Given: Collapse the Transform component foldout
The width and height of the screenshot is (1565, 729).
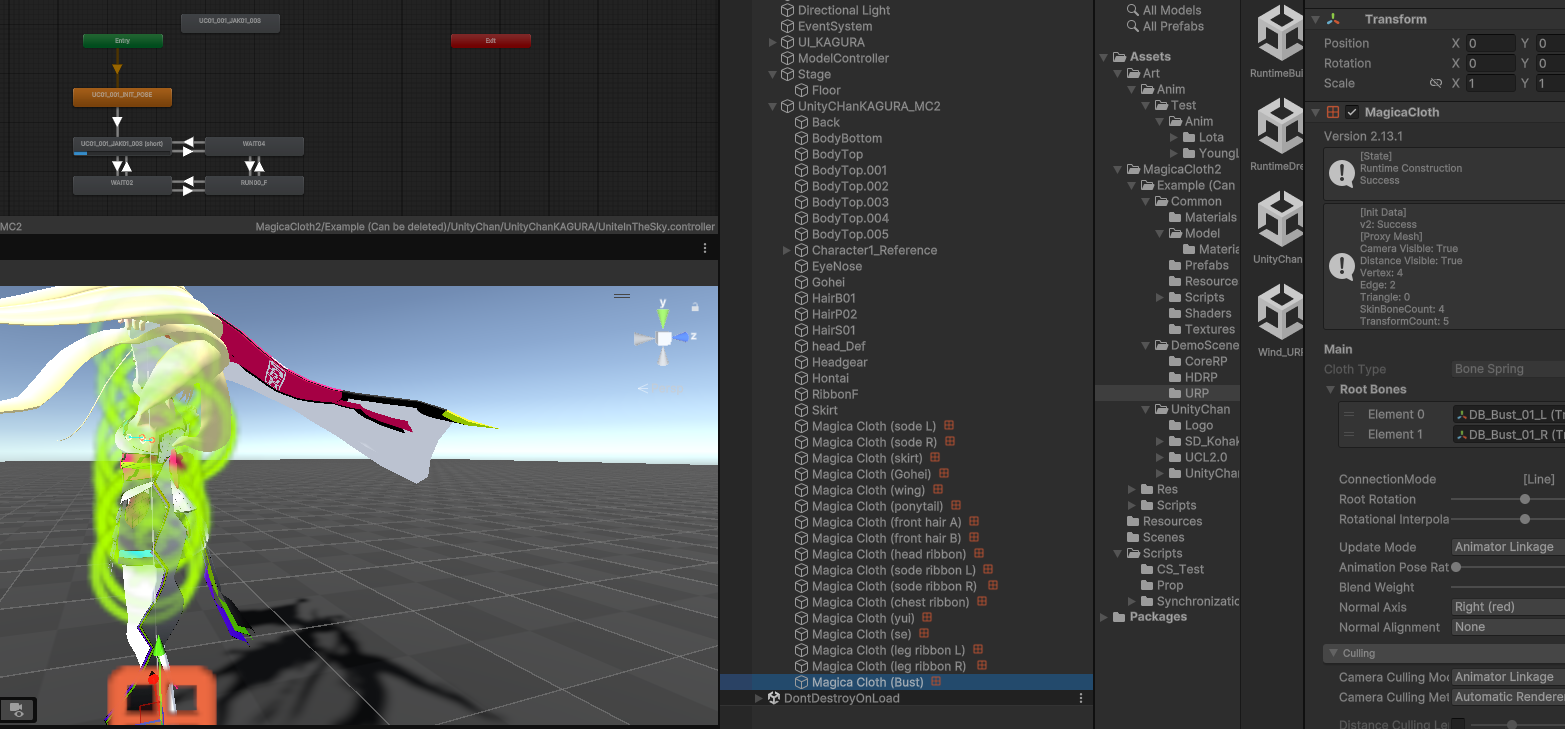Looking at the screenshot, I should tap(1314, 19).
